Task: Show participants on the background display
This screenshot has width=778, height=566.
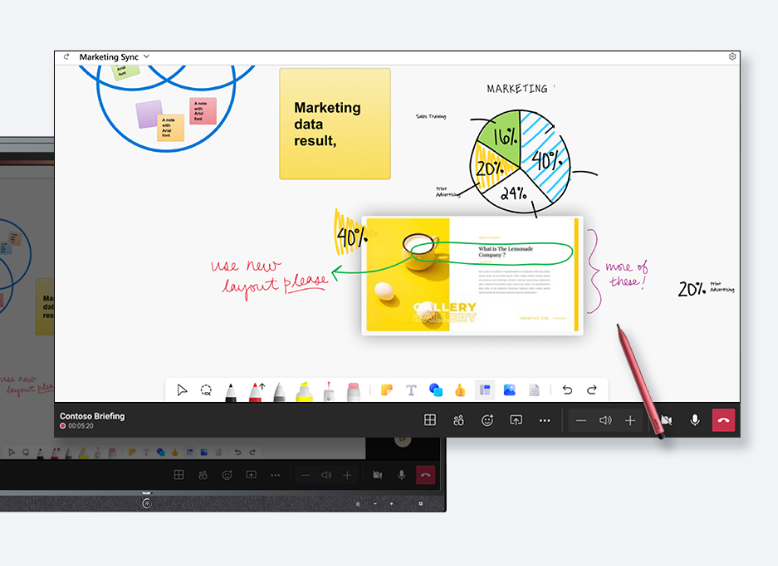Action: point(203,475)
